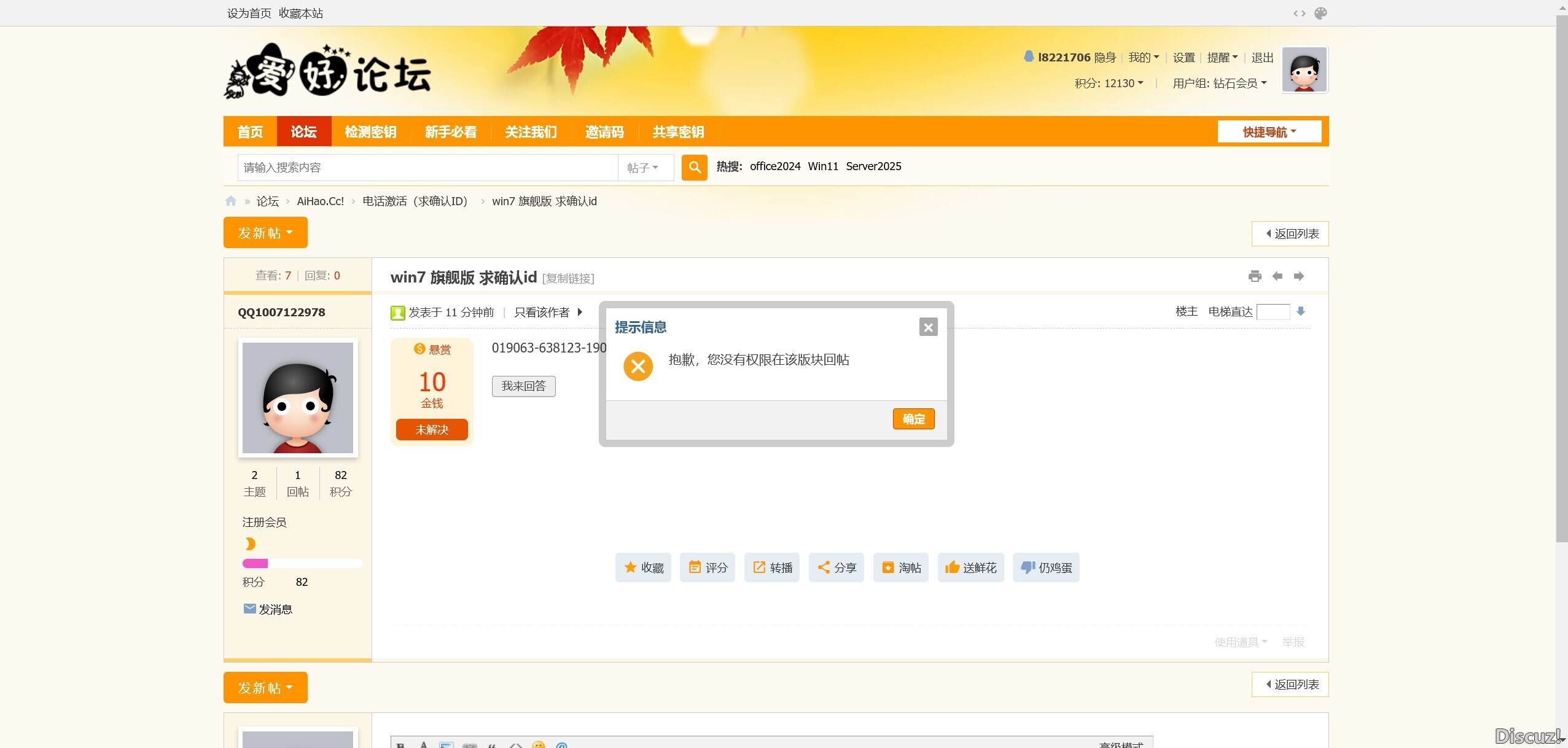Screen dimensions: 1568x748
Task: Jump to floor with blue down arrow
Action: (1300, 311)
